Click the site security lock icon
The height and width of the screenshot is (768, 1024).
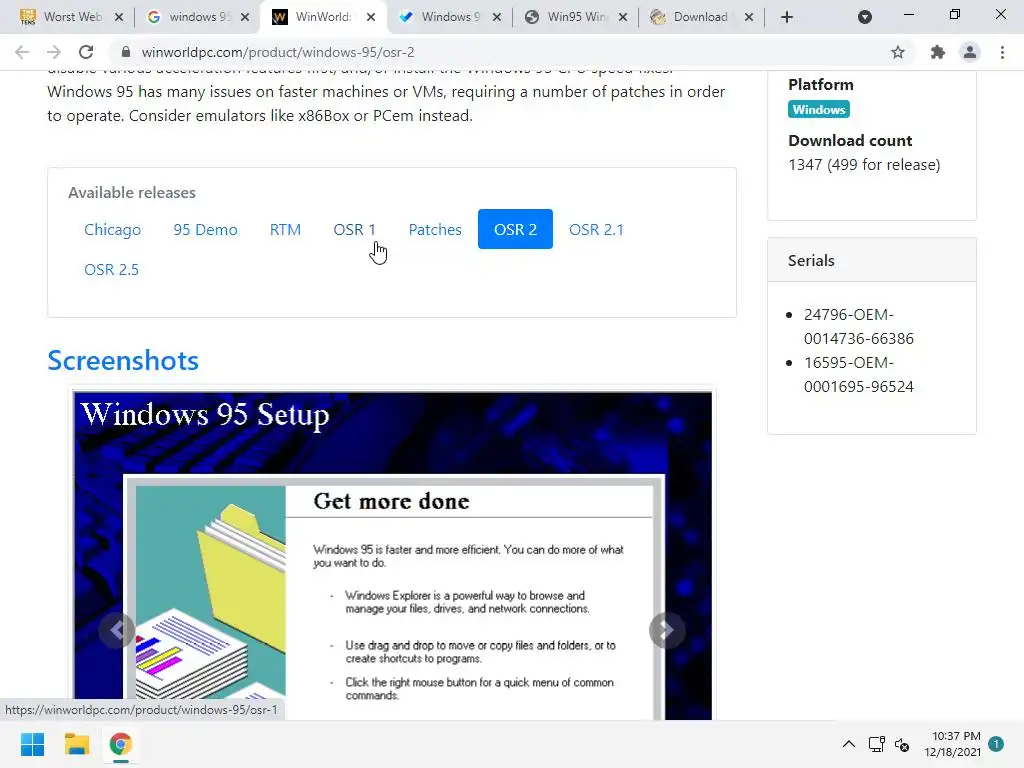point(126,52)
